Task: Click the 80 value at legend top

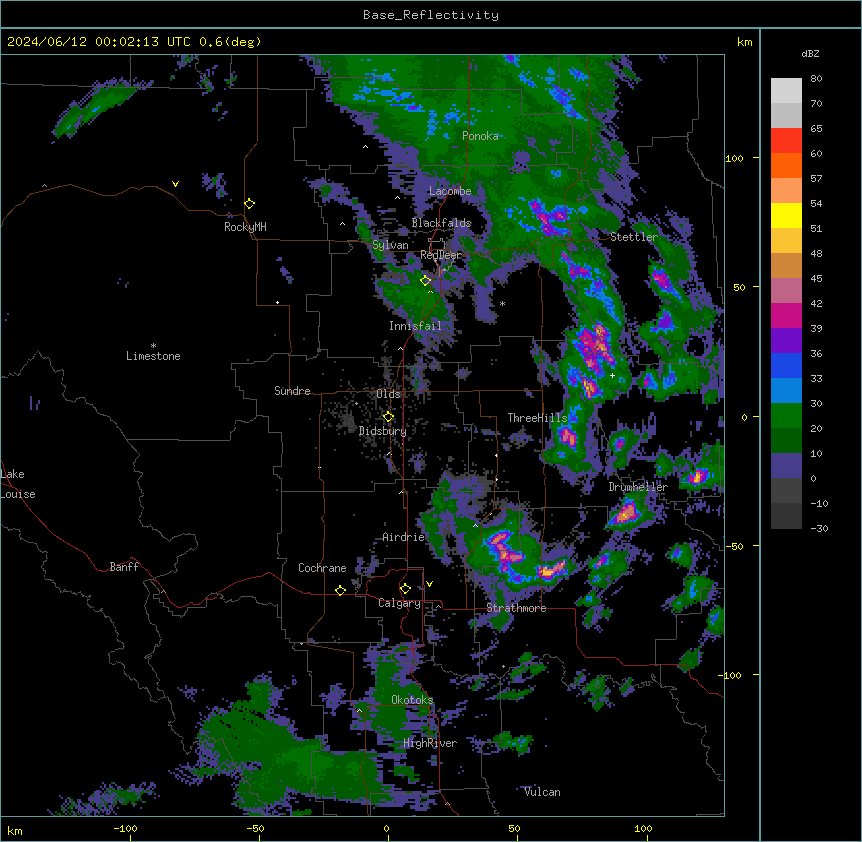Action: point(816,79)
